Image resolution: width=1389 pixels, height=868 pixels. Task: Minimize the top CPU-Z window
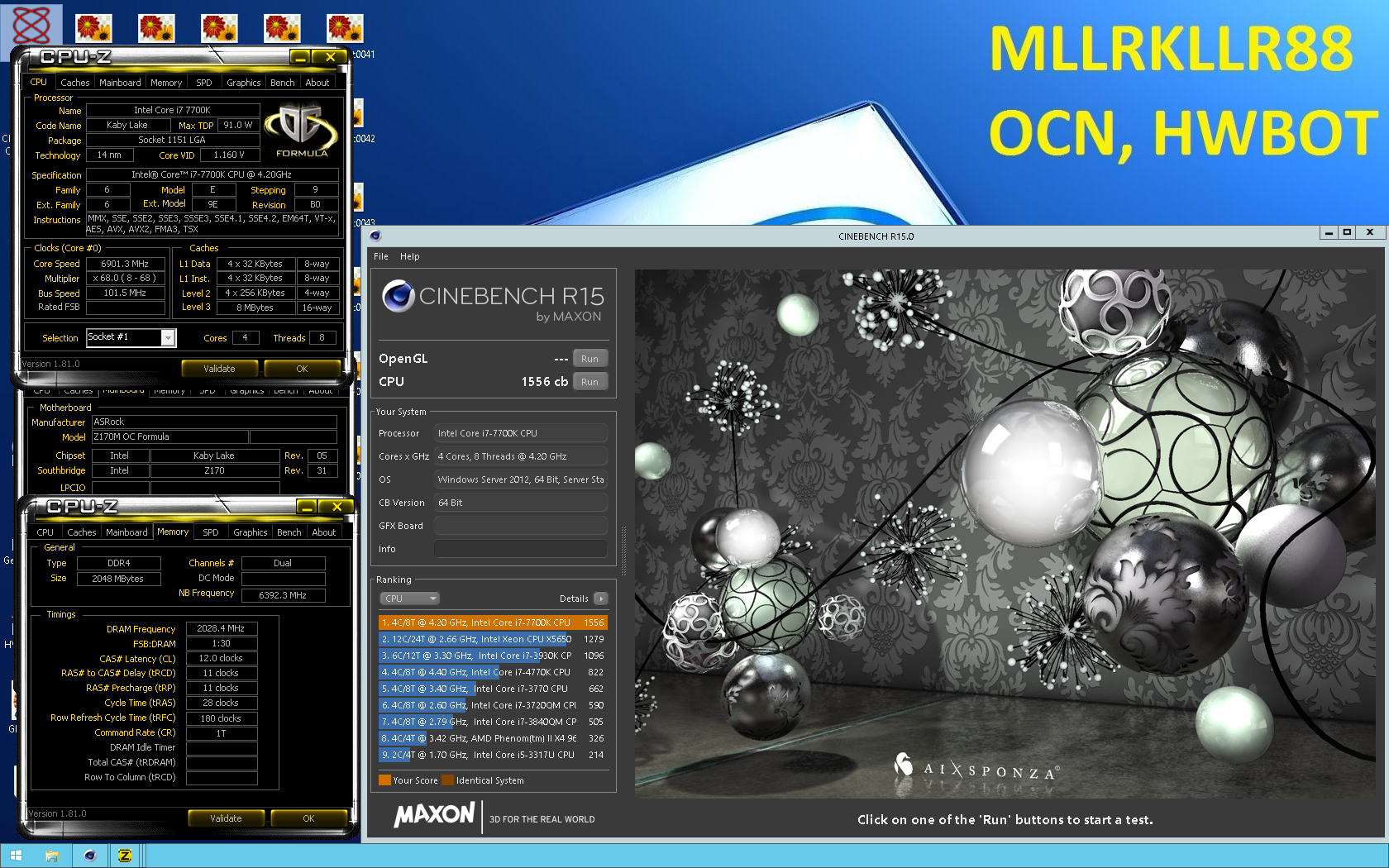tap(300, 57)
